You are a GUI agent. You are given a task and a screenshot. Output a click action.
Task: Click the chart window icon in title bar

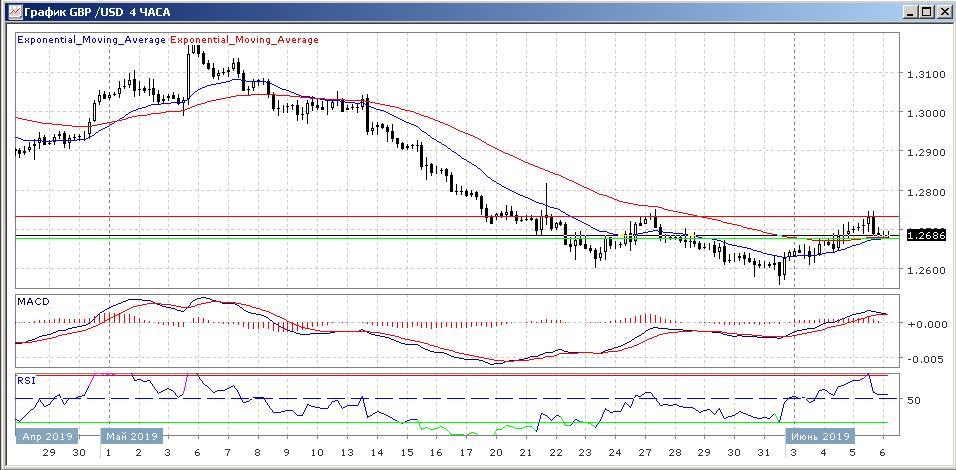point(11,12)
